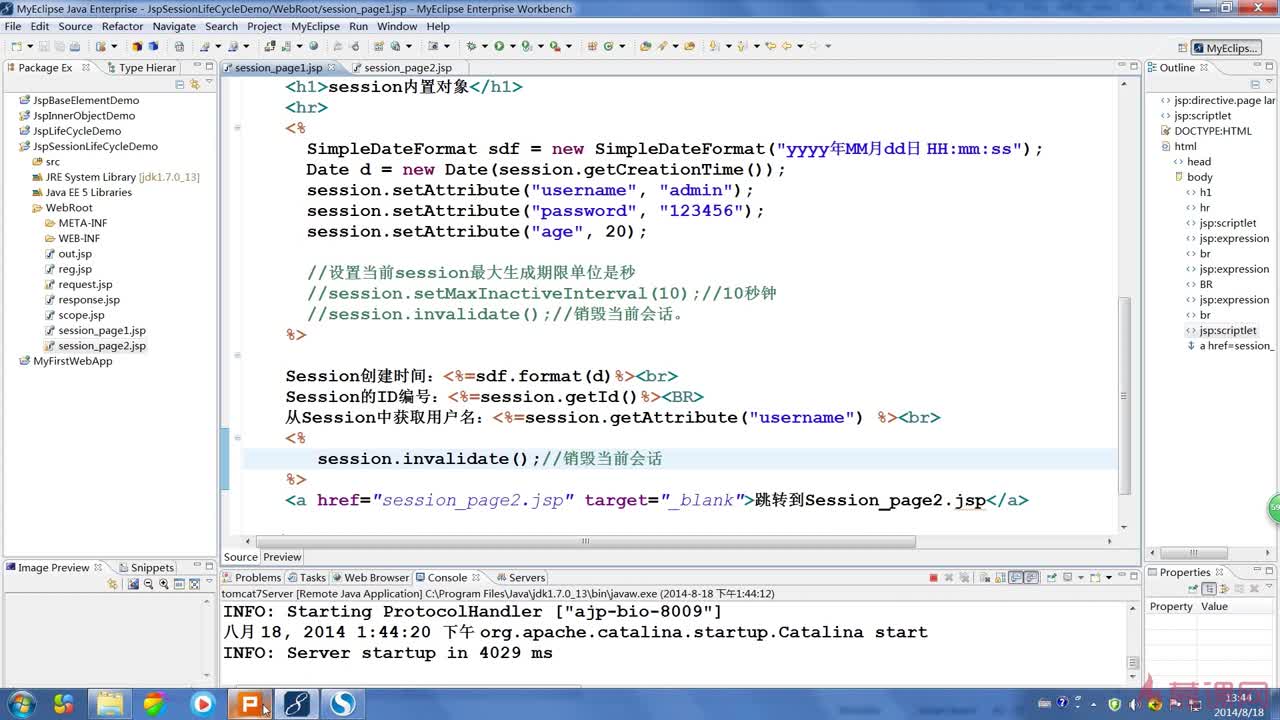Open media player icon on taskbar
This screenshot has height=720, width=1280.
(203, 704)
